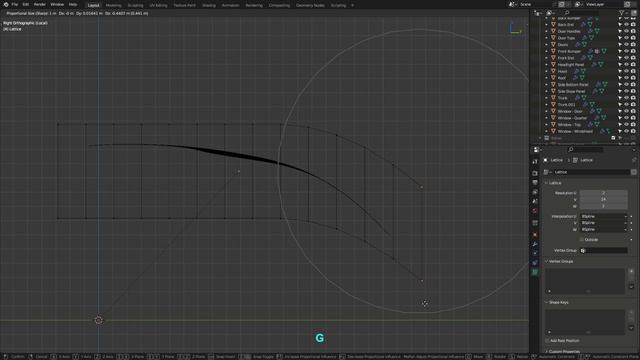Open the Modifiers properties tab
Viewport: 640px width, 360px height.
pos(535,244)
